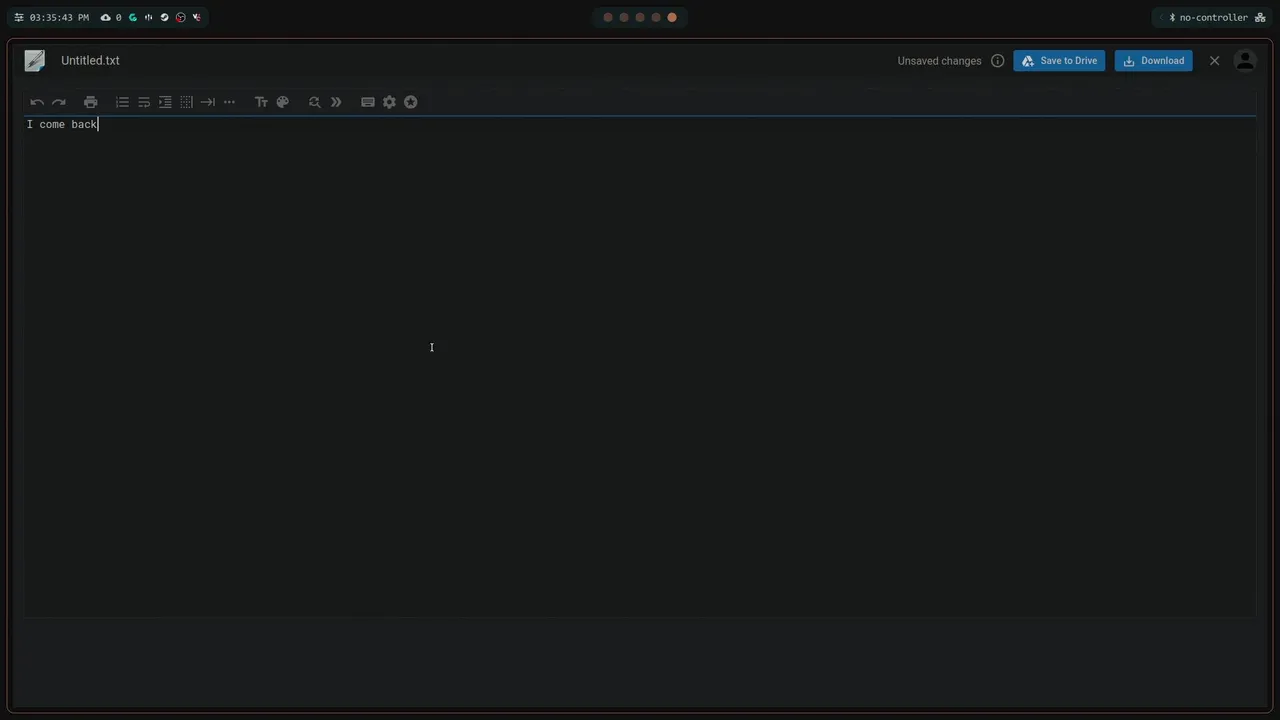Open the Steam tray icon
1280x720 pixels.
(x=165, y=17)
